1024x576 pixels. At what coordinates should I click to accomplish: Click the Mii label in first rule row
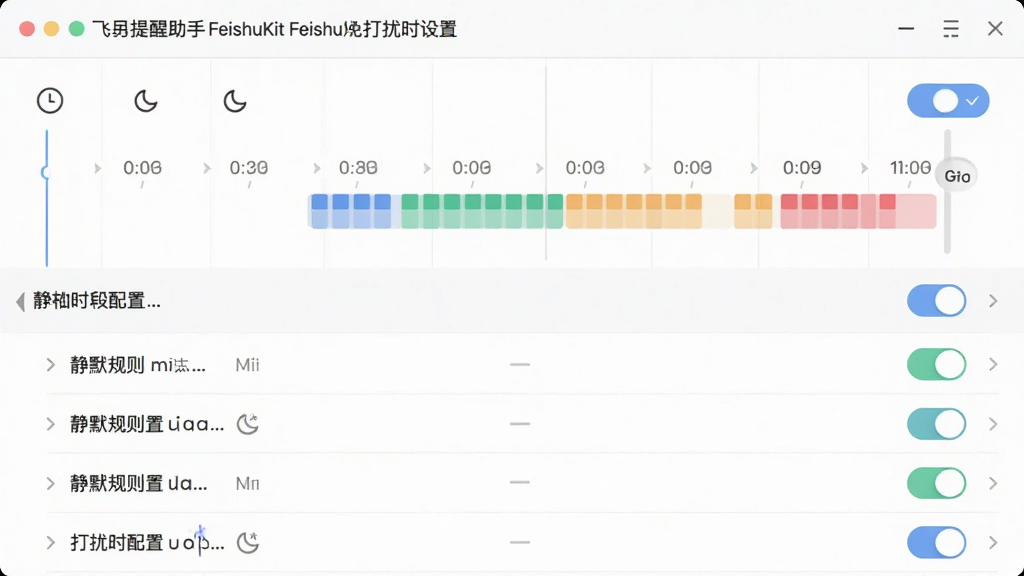click(x=248, y=365)
